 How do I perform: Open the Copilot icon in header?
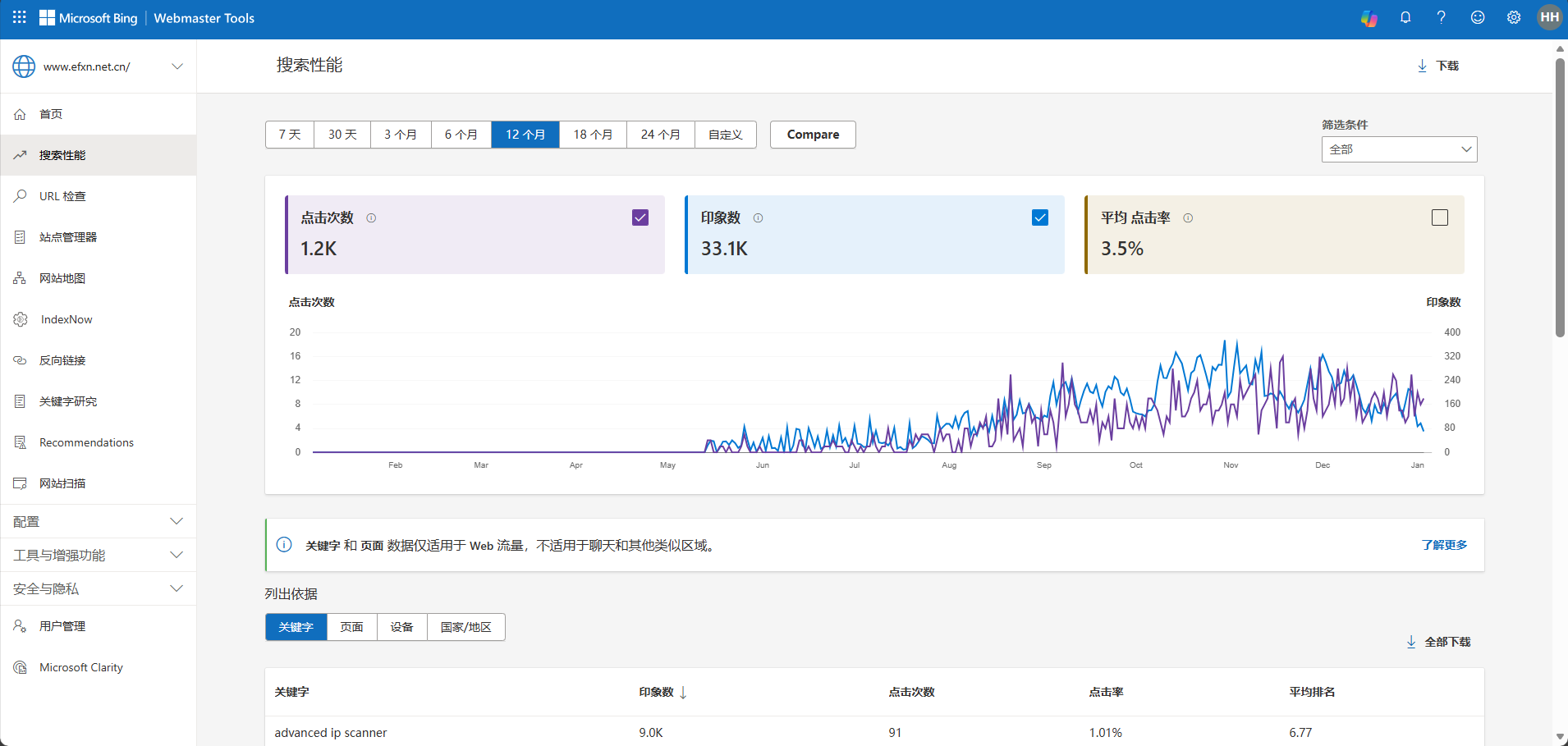pos(1369,18)
